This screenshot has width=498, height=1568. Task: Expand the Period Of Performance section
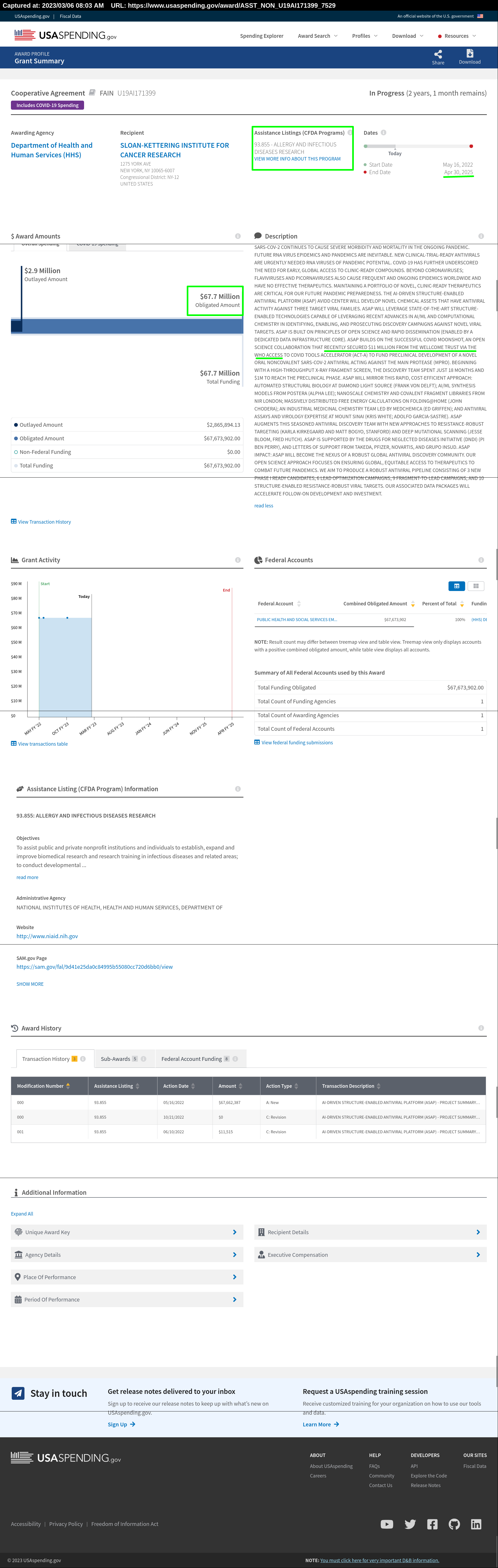coord(127,1300)
